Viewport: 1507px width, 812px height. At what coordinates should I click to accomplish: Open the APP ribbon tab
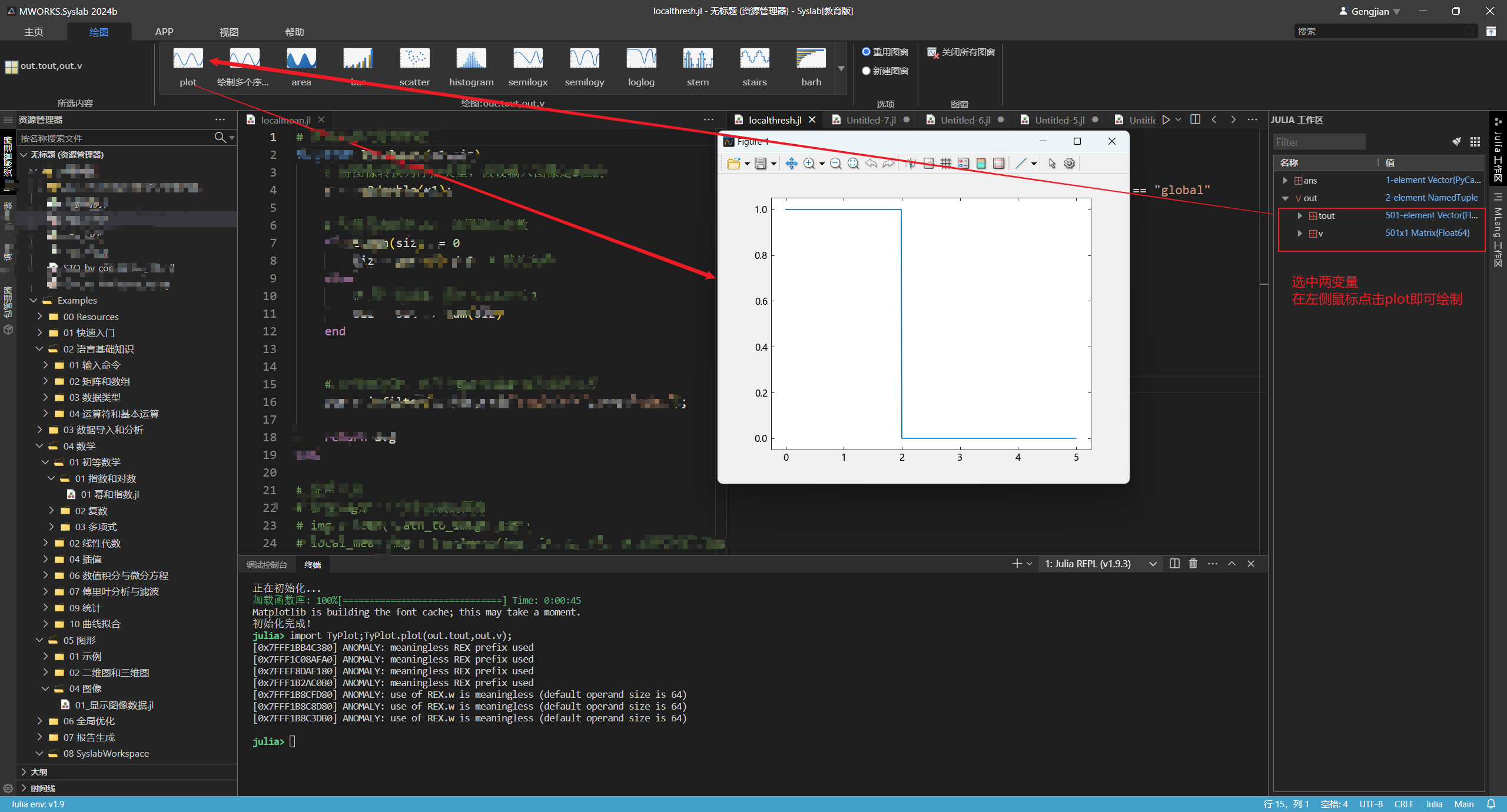[164, 32]
